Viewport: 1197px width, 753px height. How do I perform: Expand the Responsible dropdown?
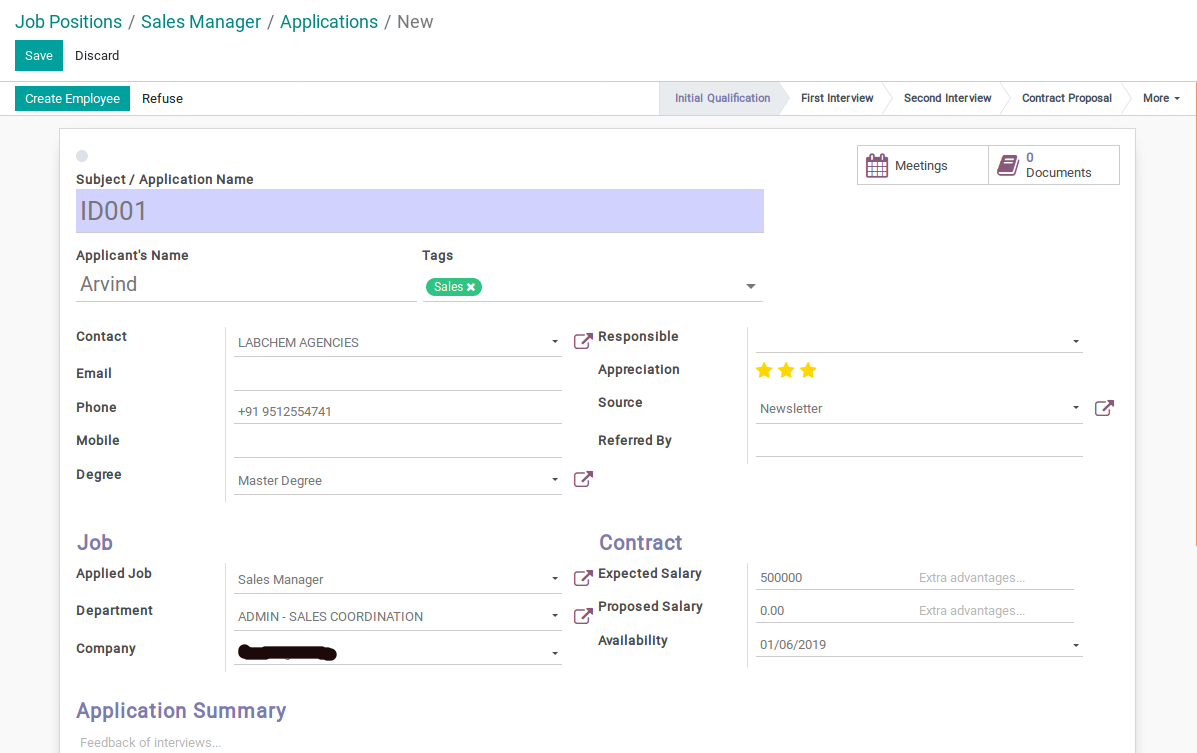[x=1076, y=342]
